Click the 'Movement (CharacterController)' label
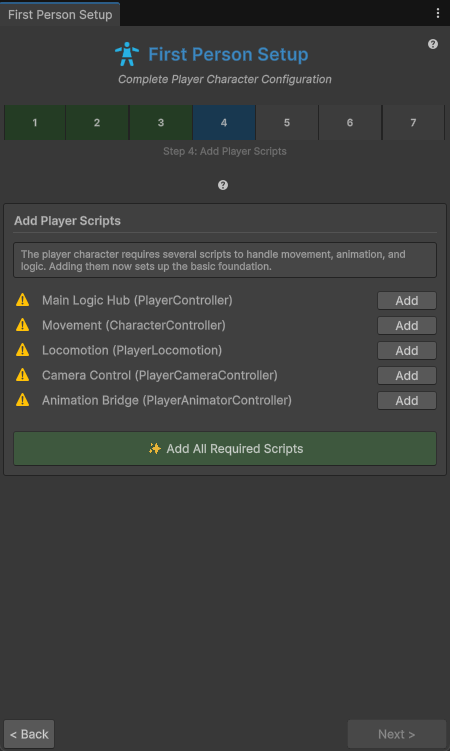The width and height of the screenshot is (450, 751). pyautogui.click(x=134, y=325)
